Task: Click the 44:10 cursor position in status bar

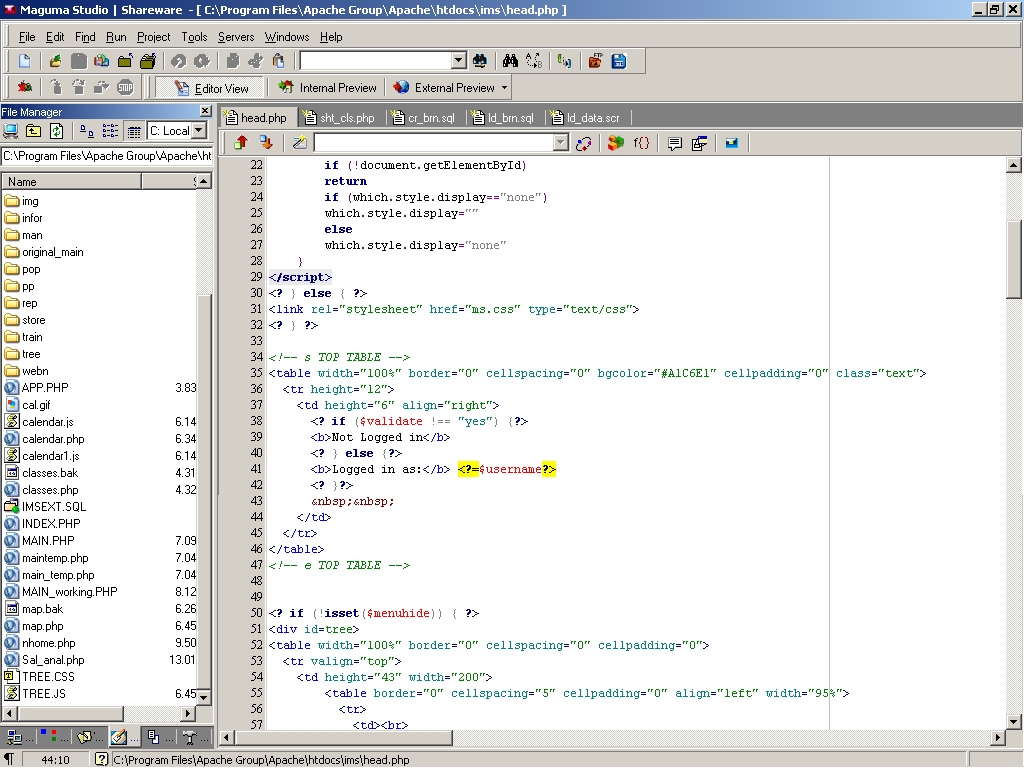Action: [55, 760]
